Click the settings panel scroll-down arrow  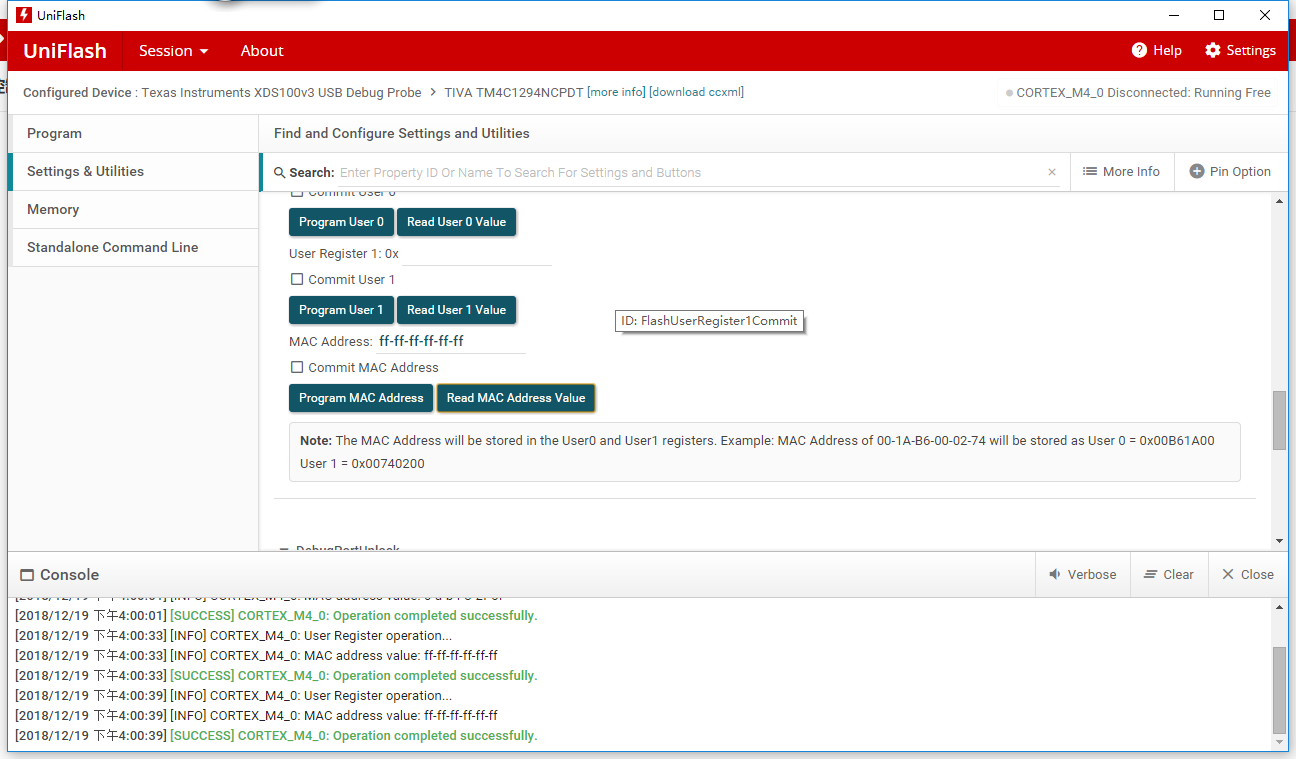(x=1279, y=541)
